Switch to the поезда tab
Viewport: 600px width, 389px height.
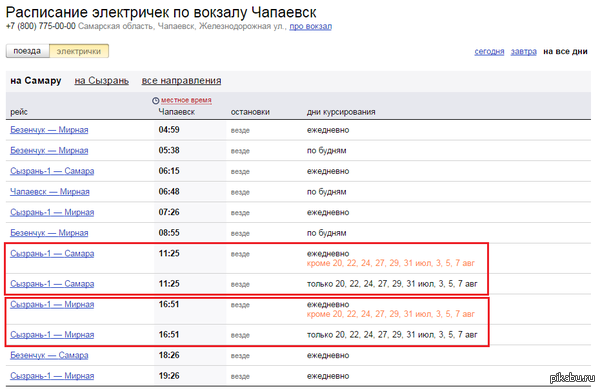coord(28,51)
